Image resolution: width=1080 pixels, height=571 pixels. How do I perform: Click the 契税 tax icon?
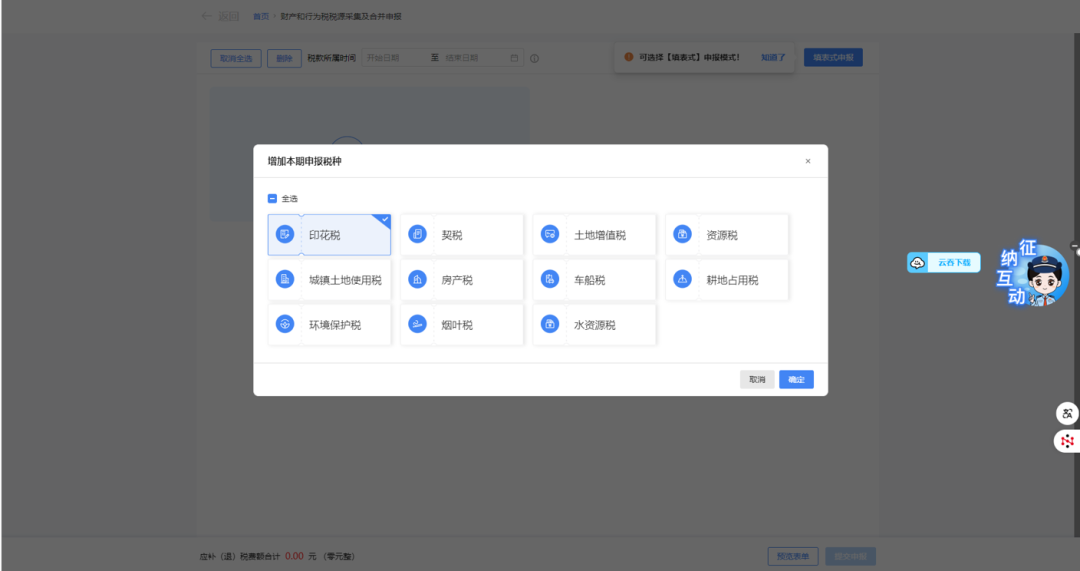(417, 234)
